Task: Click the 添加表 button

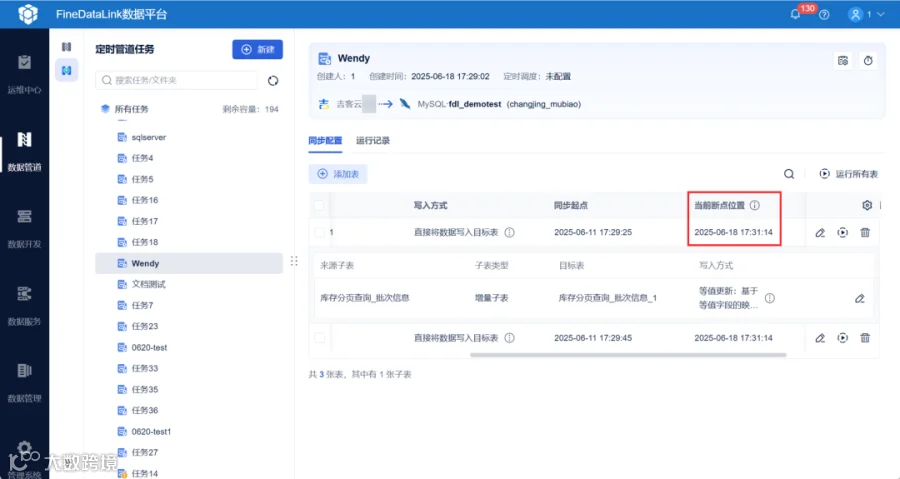Action: 338,174
